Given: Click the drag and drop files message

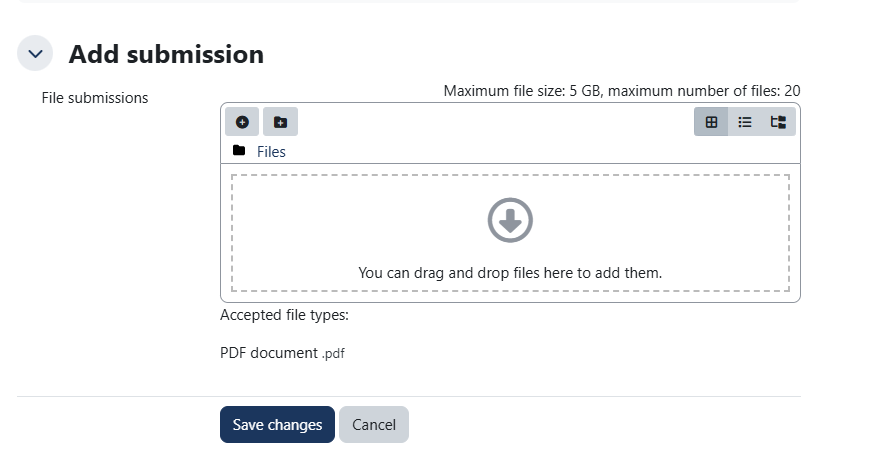Looking at the screenshot, I should [x=510, y=273].
